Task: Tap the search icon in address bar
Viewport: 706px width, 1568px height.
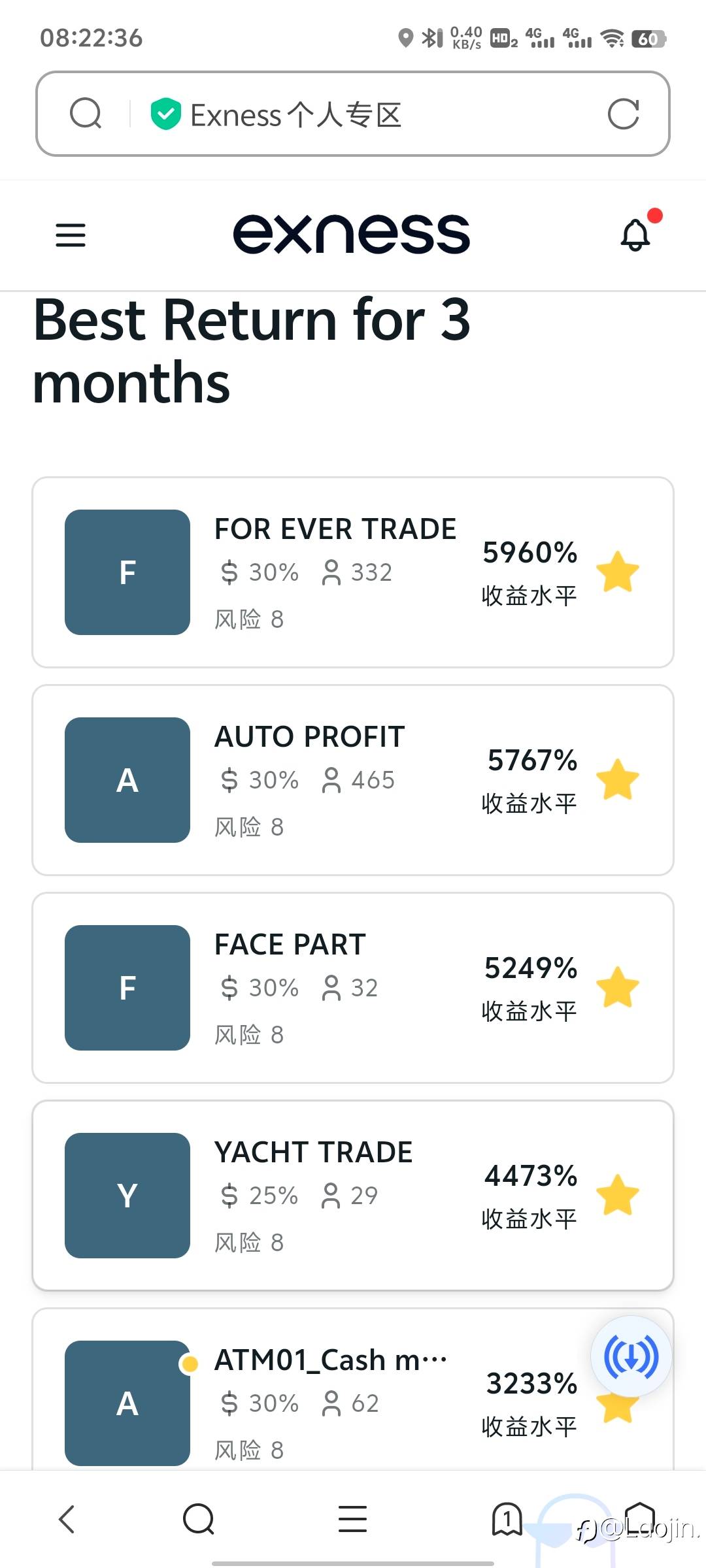Action: [86, 114]
